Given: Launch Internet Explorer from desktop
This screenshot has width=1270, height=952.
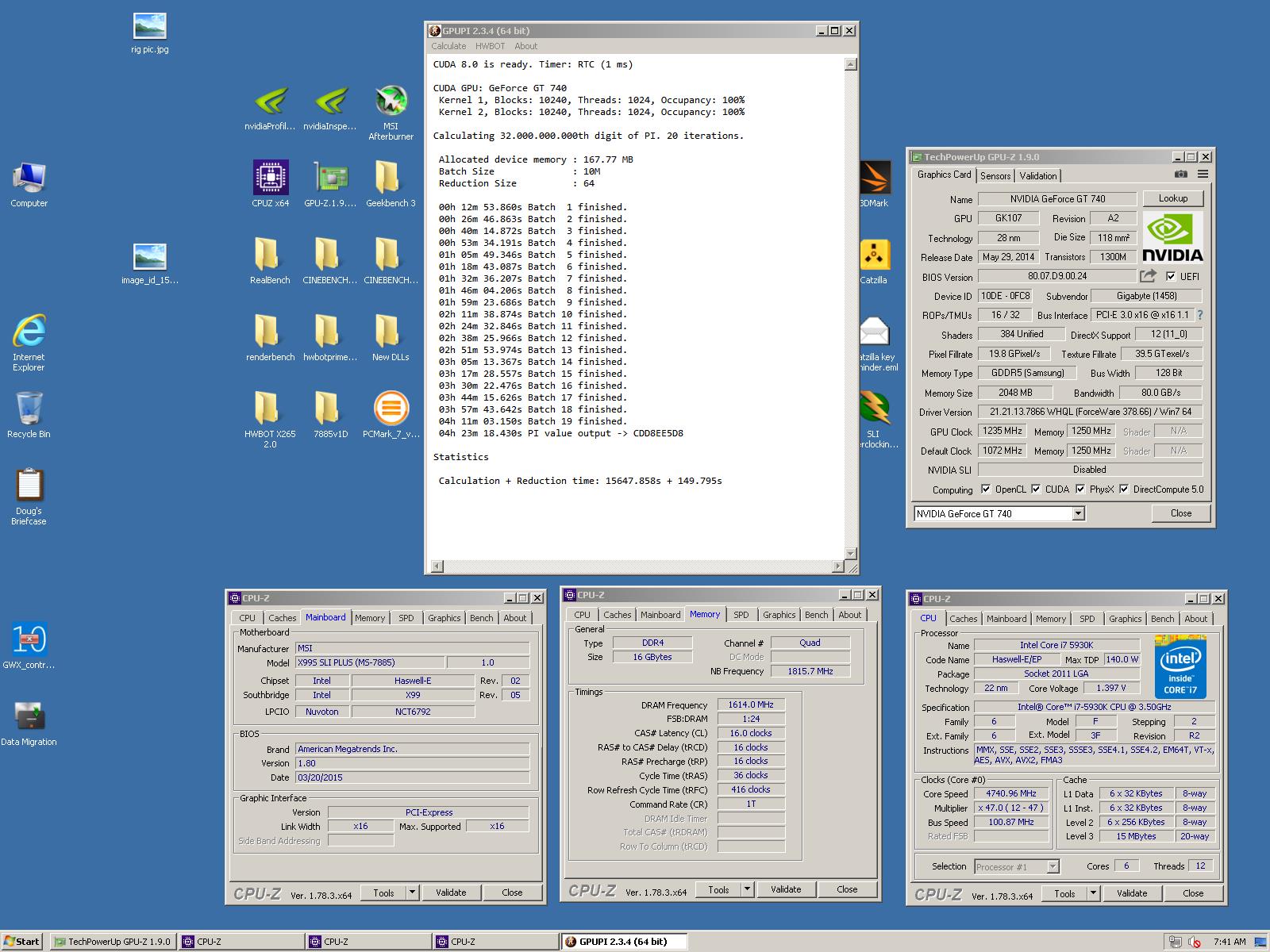Looking at the screenshot, I should 29,343.
